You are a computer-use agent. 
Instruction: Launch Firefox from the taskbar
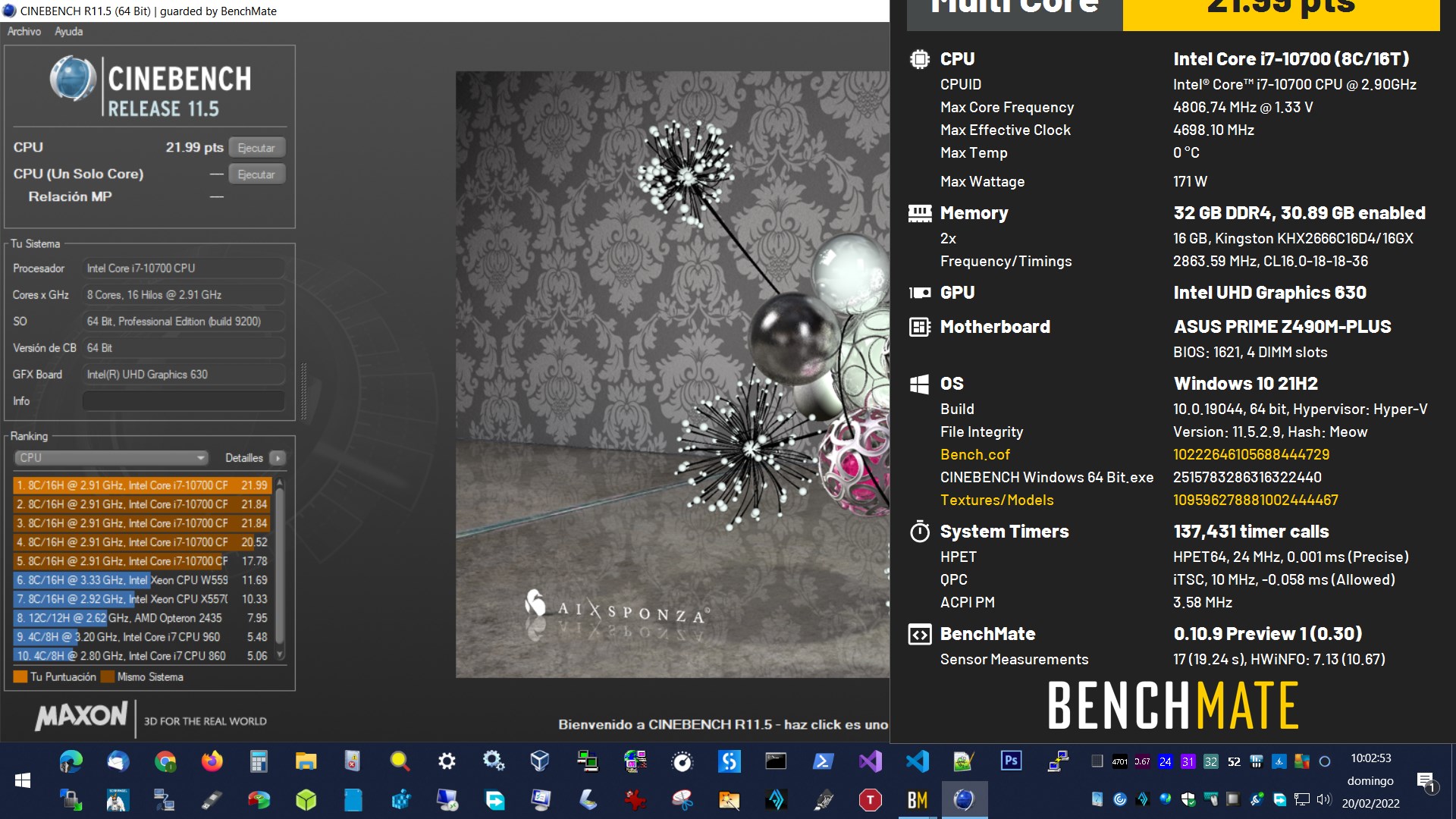(212, 761)
